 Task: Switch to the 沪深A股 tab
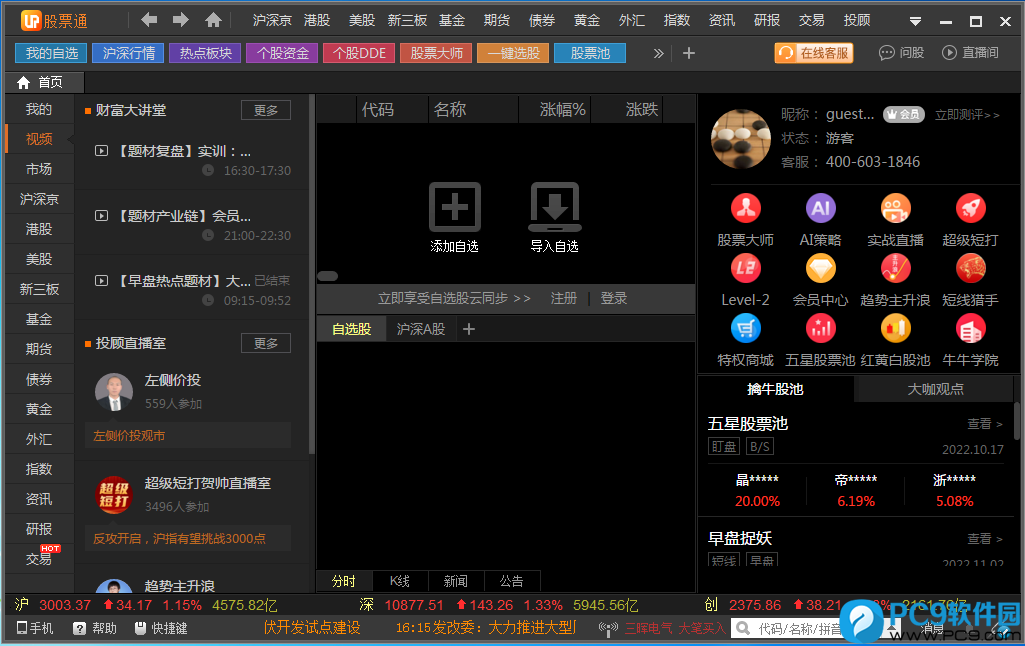(x=420, y=329)
